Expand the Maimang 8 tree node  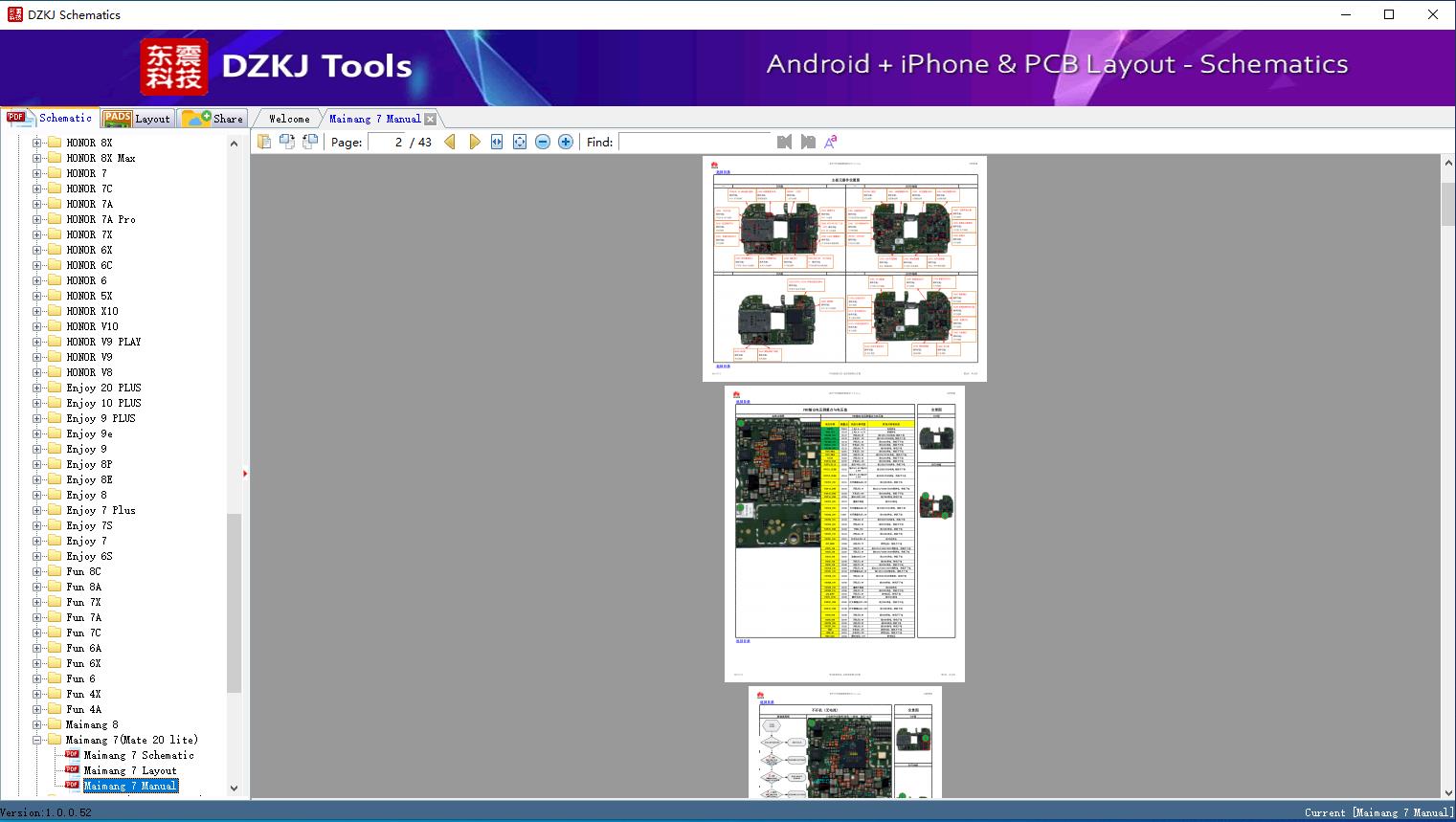point(37,724)
